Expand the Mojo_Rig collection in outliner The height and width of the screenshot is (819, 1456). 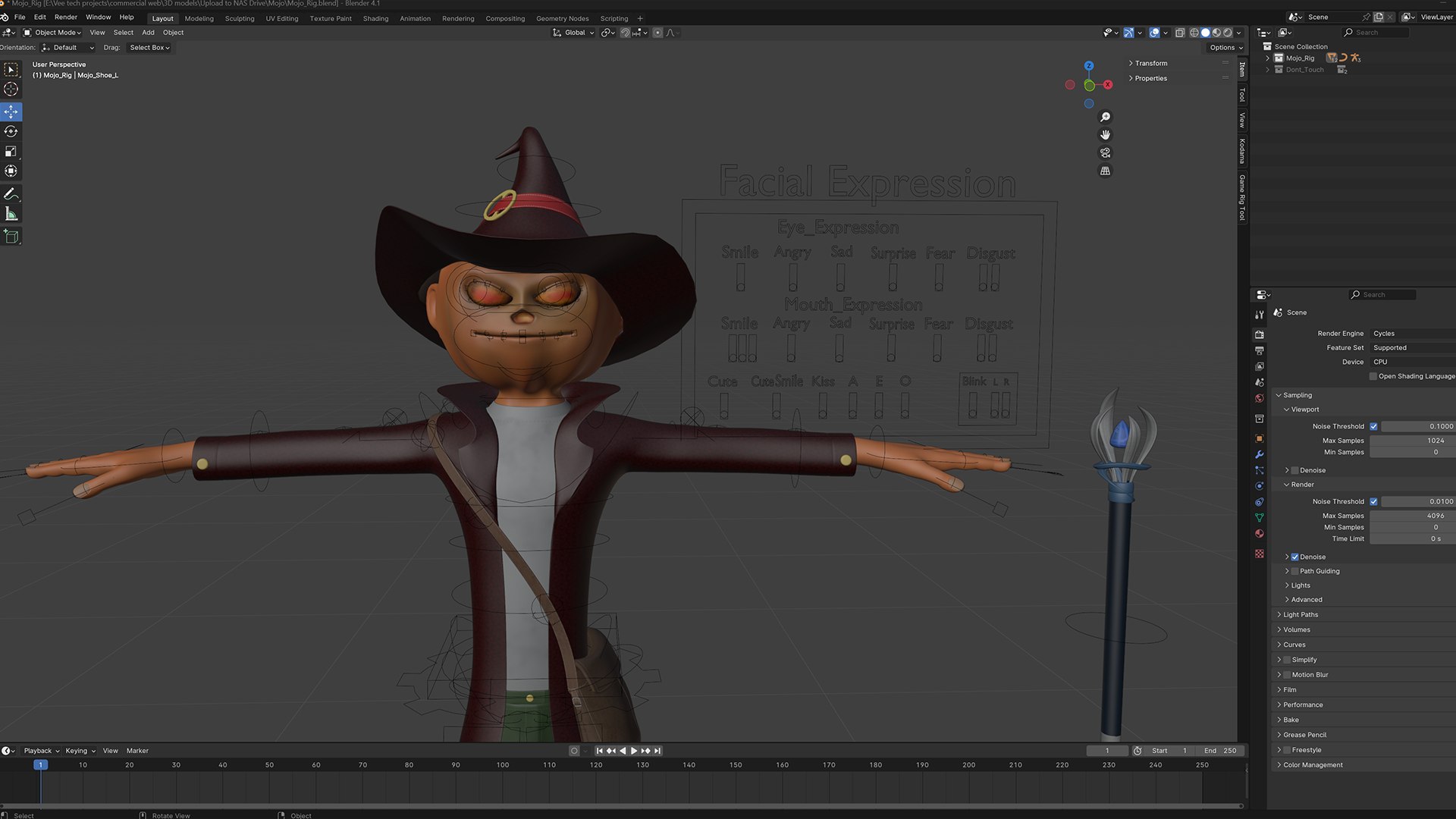pos(1267,58)
